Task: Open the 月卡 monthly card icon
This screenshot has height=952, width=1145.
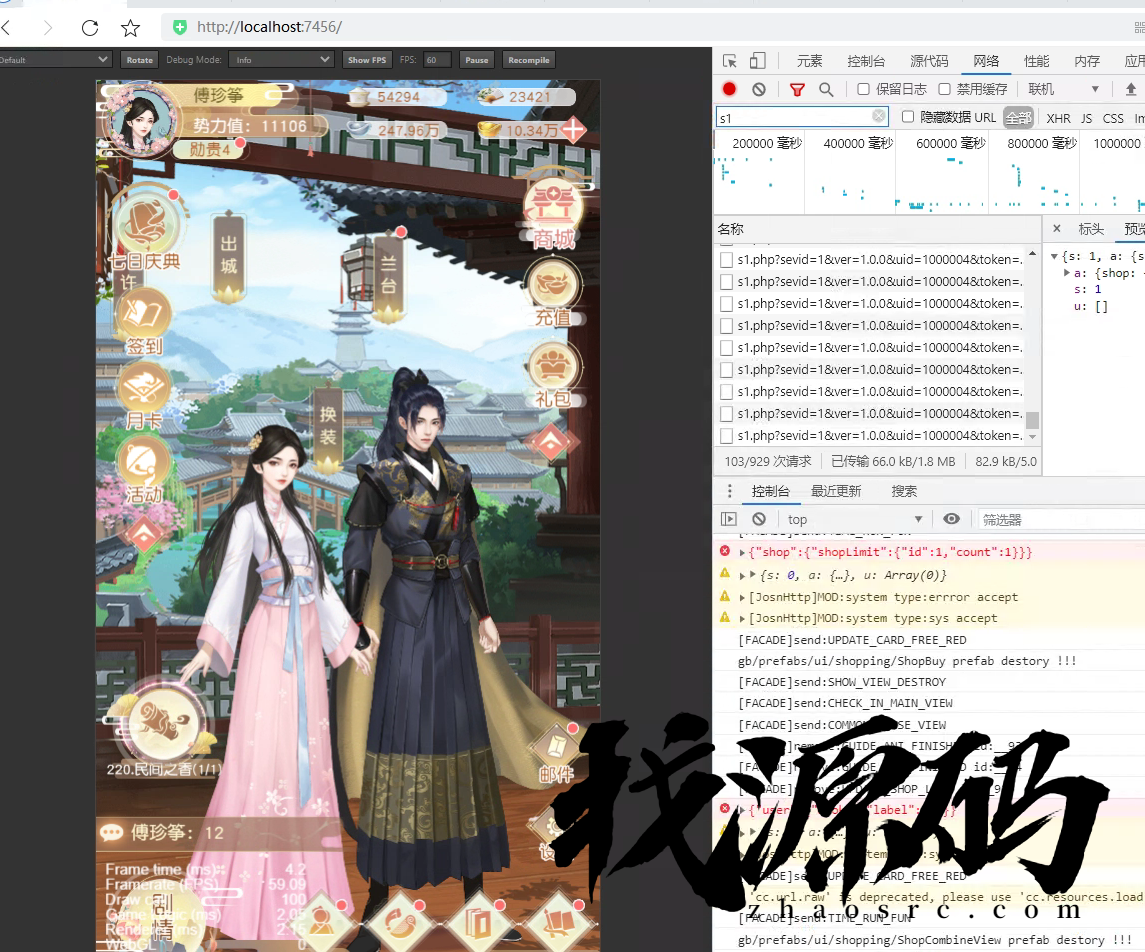Action: click(x=144, y=395)
